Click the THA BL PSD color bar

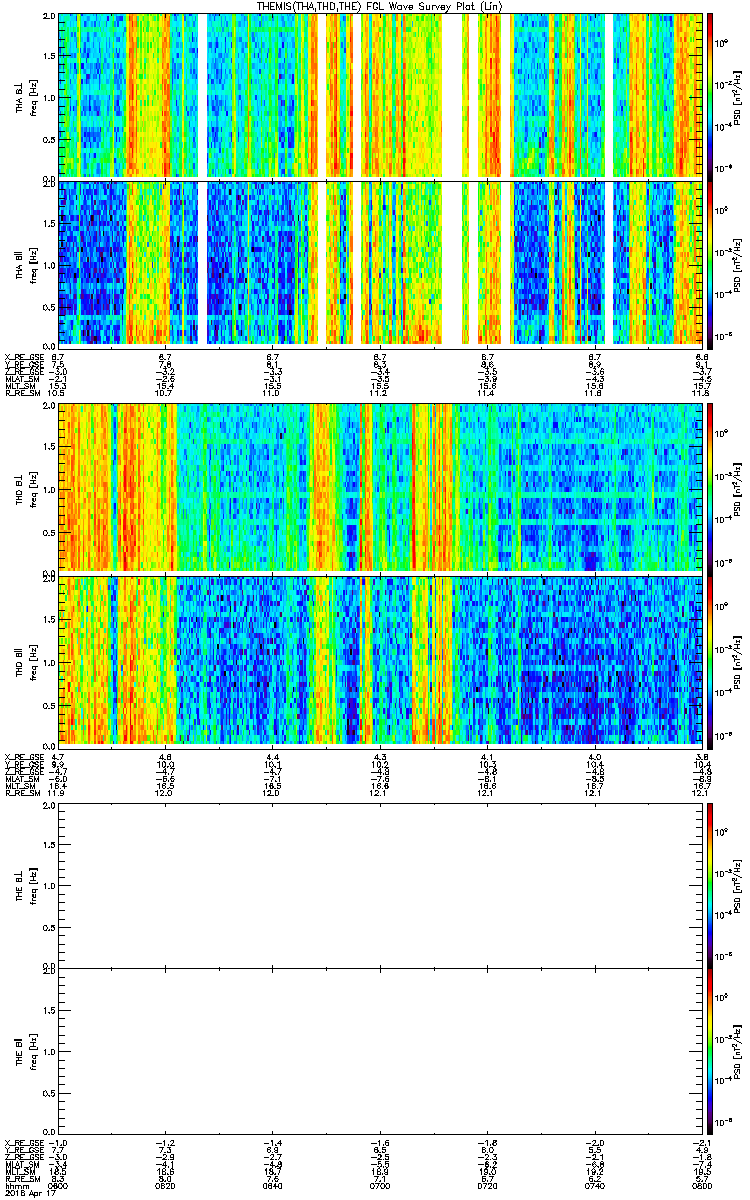click(x=710, y=95)
